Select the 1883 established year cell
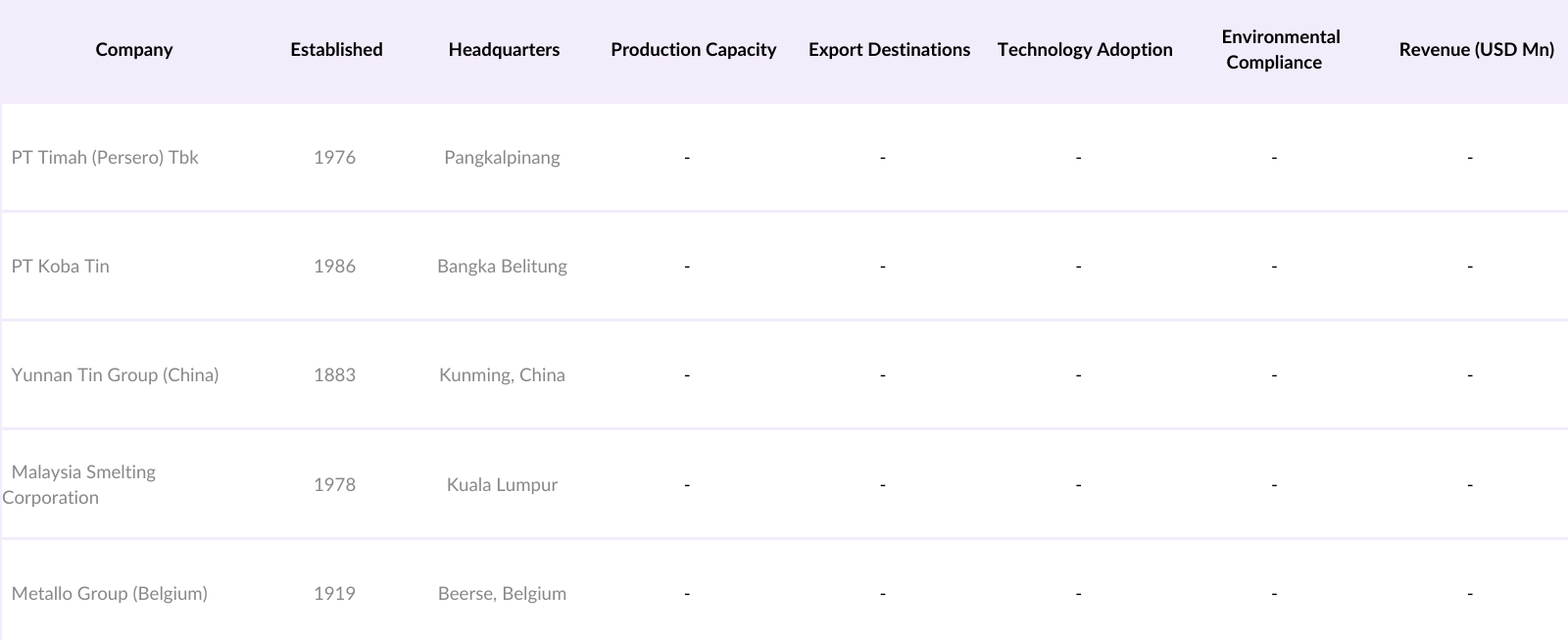The width and height of the screenshot is (1568, 640). pyautogui.click(x=334, y=375)
